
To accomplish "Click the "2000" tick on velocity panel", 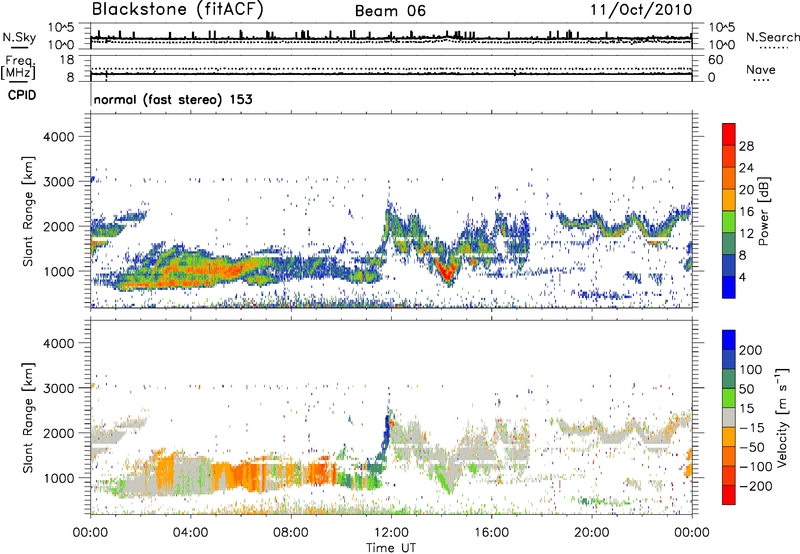I will [x=58, y=433].
